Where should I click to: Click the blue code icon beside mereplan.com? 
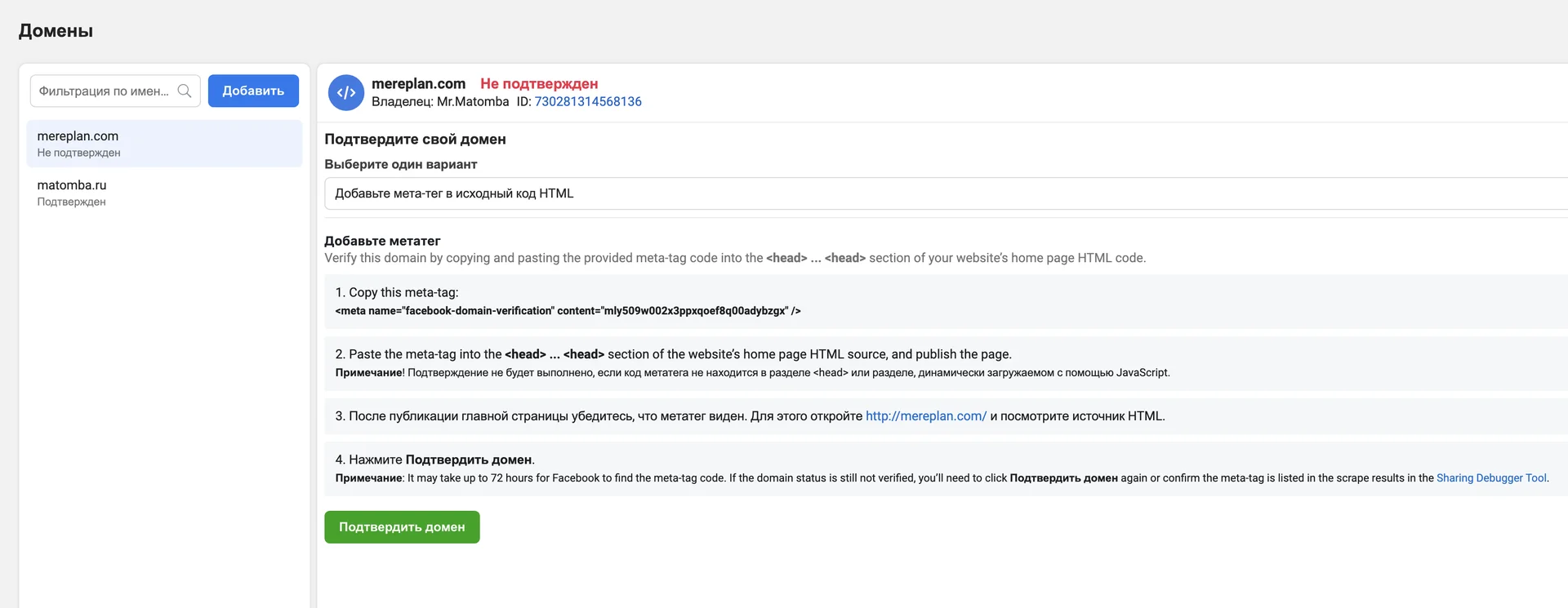(x=346, y=92)
